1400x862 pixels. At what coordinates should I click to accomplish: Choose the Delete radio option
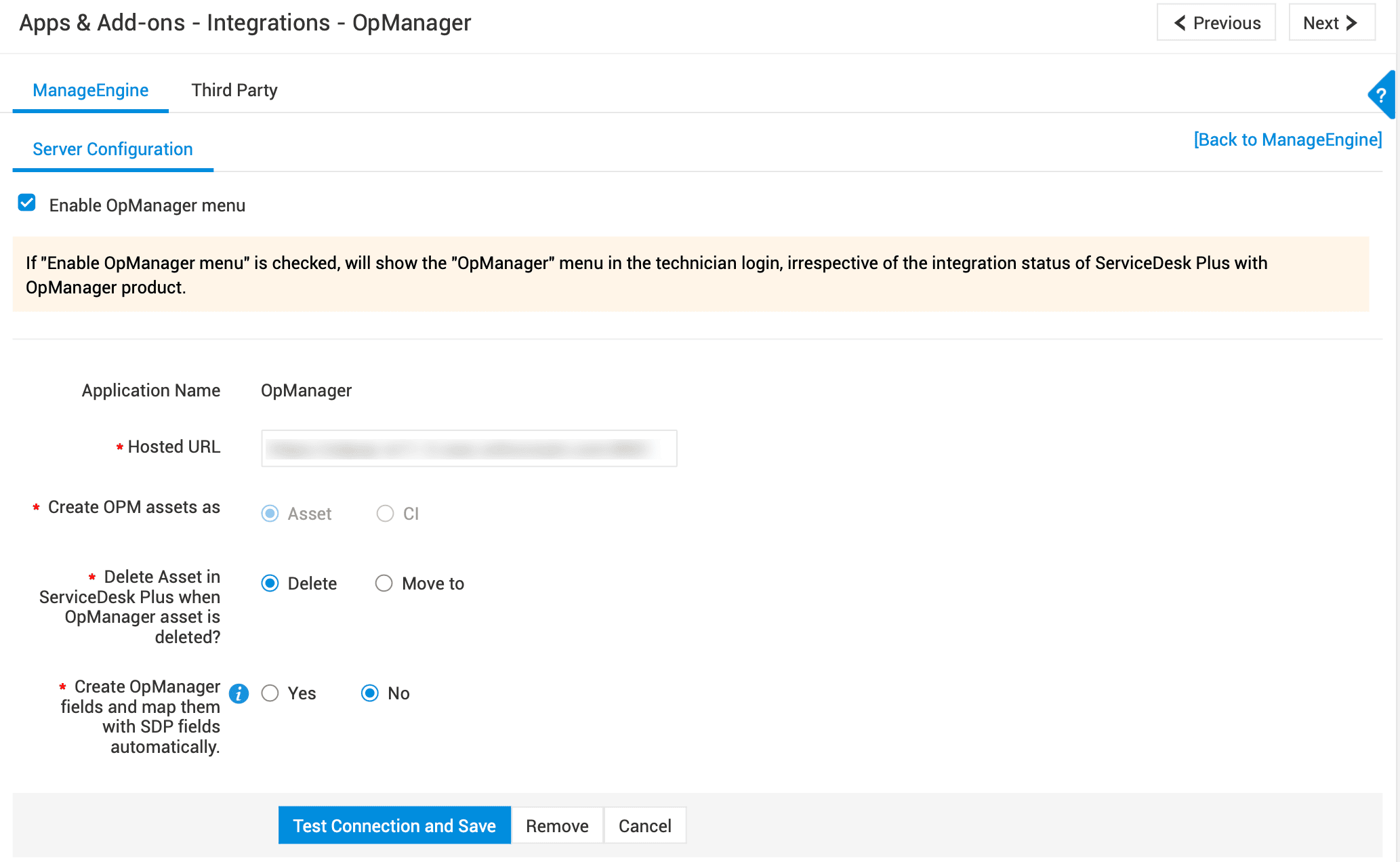[x=270, y=583]
